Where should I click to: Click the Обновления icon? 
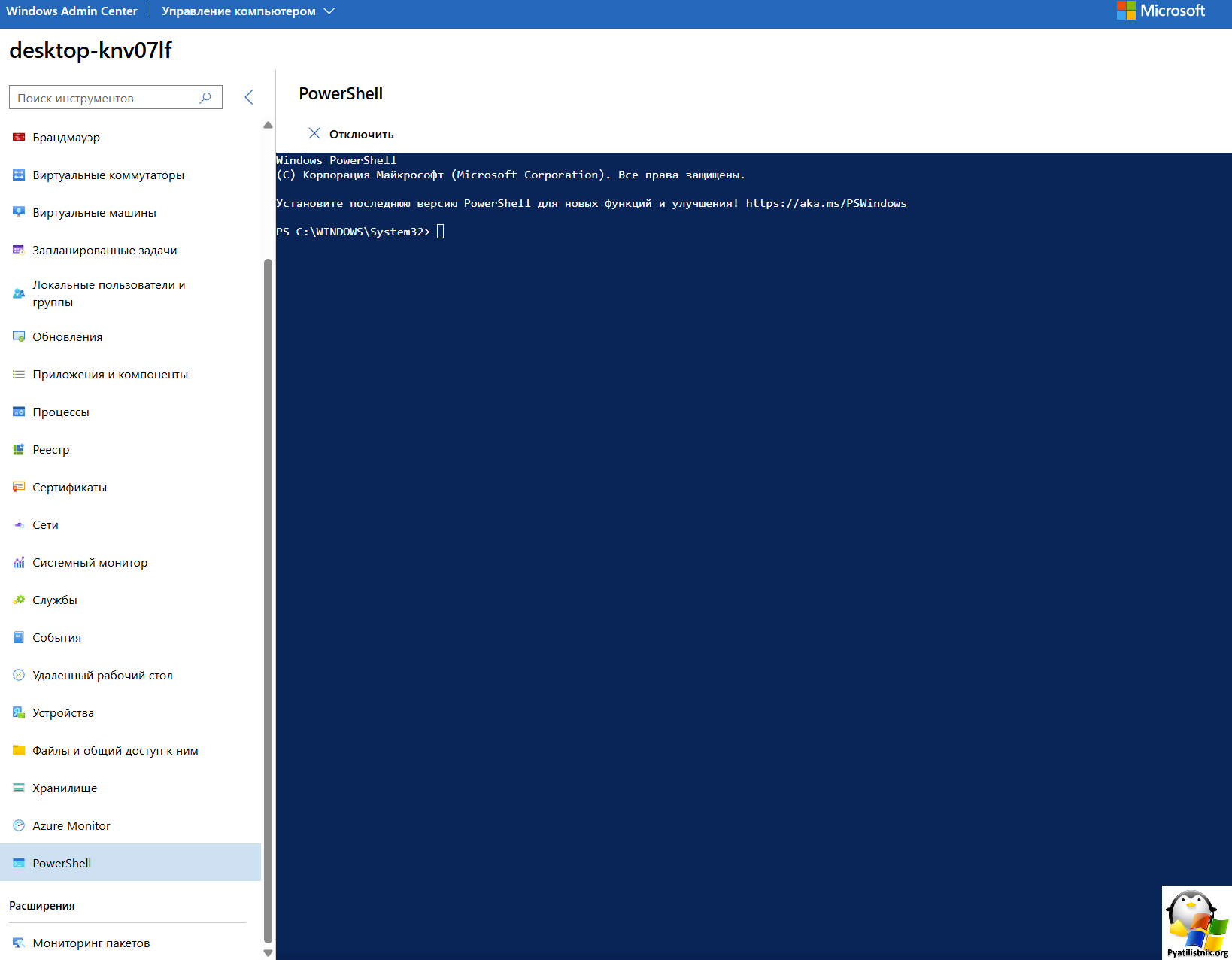coord(19,336)
